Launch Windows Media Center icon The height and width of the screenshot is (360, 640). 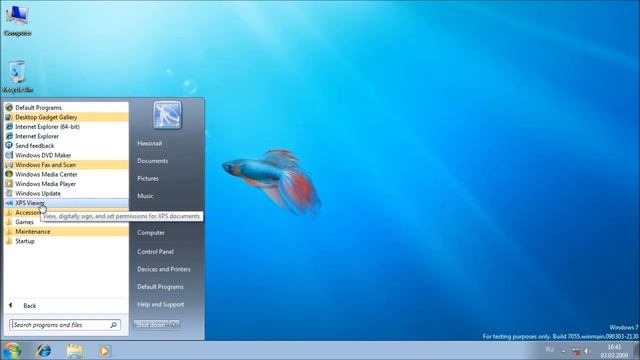click(9, 174)
